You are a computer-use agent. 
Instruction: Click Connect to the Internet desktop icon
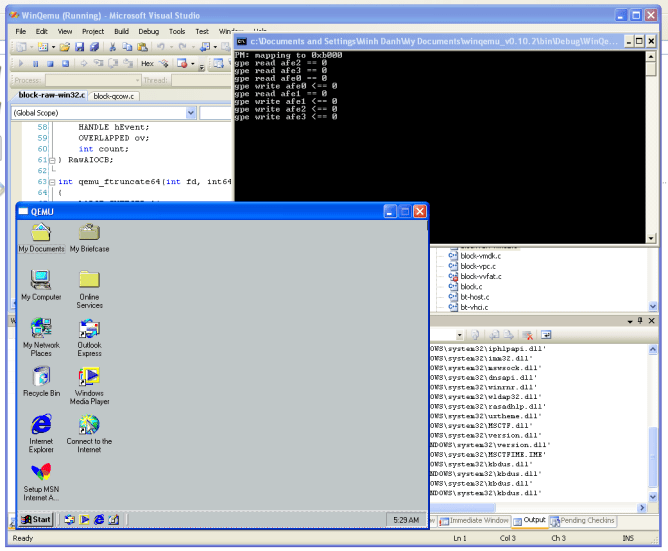point(89,434)
